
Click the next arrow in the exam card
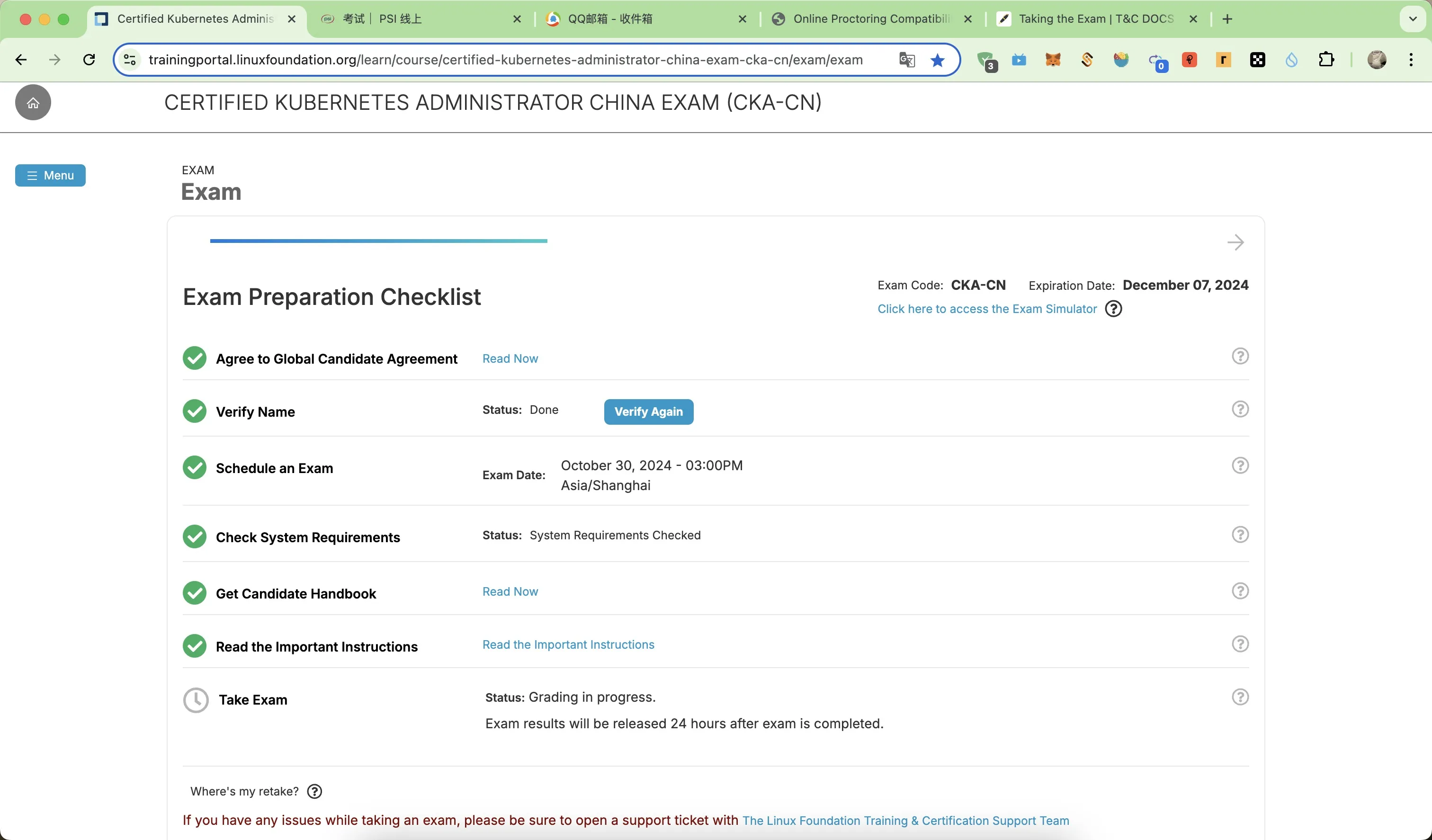[1235, 243]
